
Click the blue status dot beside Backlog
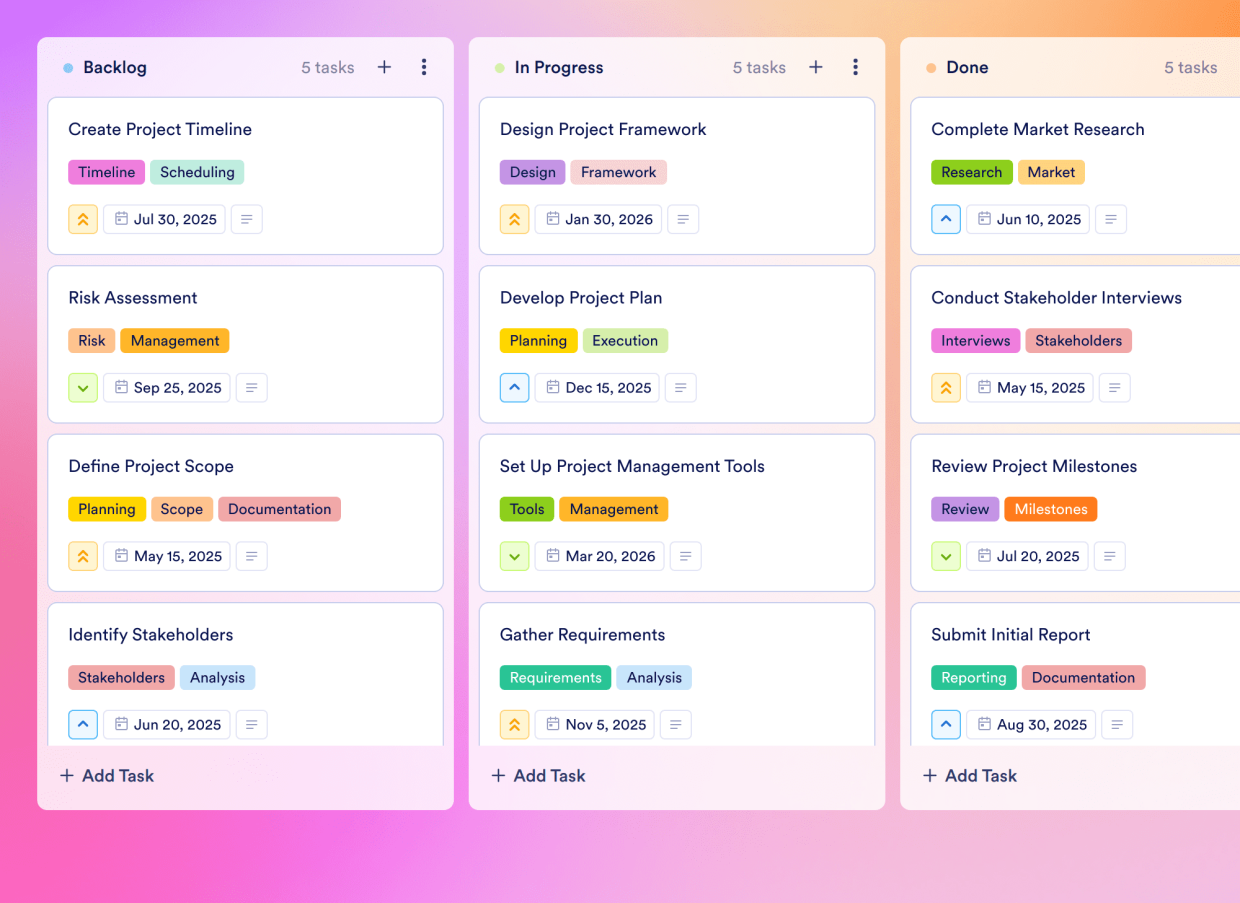[66, 67]
